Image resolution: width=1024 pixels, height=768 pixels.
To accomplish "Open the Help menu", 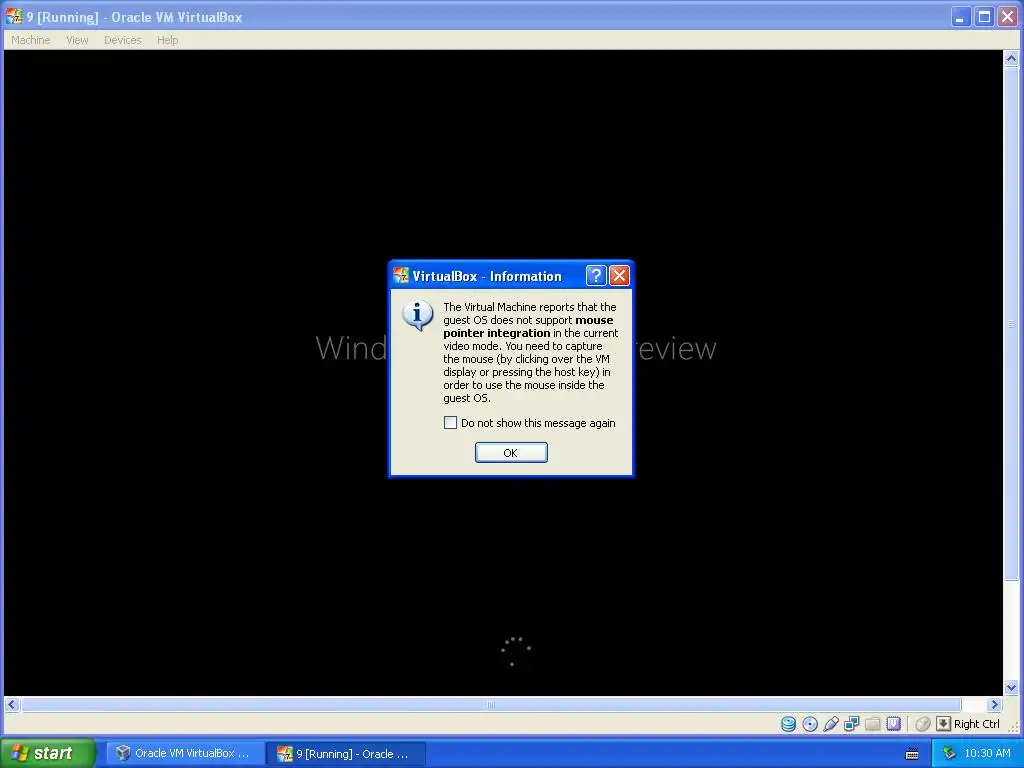I will (167, 40).
